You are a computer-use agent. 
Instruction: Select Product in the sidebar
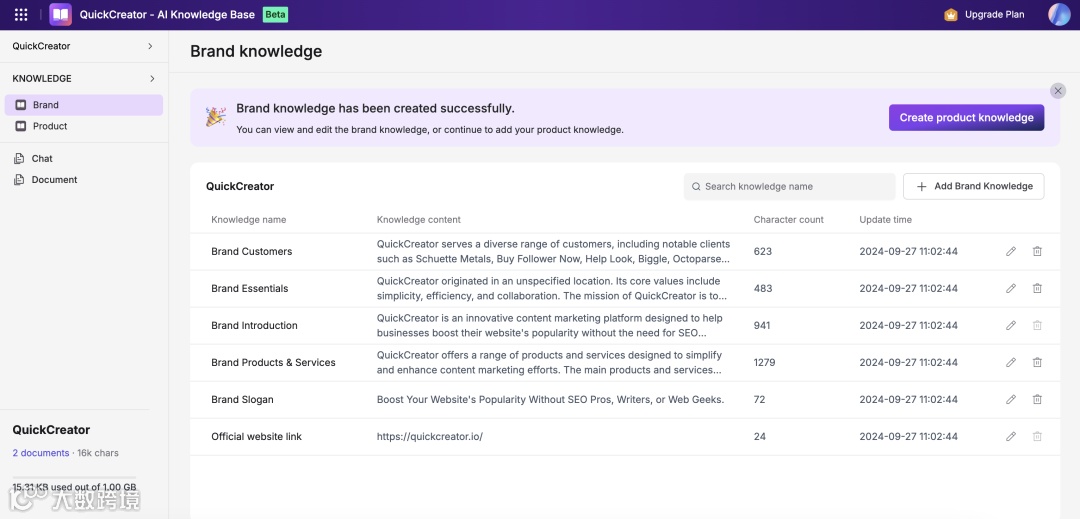tap(50, 126)
